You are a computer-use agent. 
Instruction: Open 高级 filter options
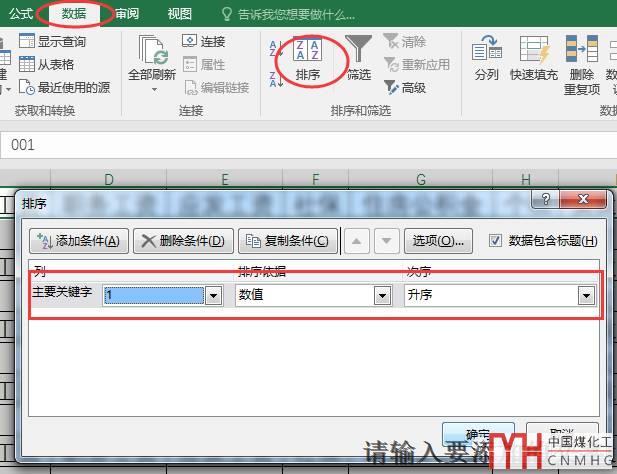(x=405, y=87)
